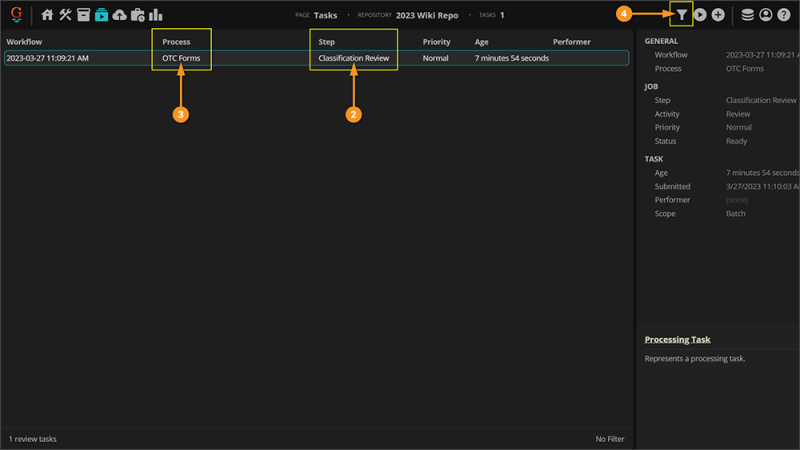Image resolution: width=800 pixels, height=450 pixels.
Task: Click the No Filter status label
Action: pos(610,439)
